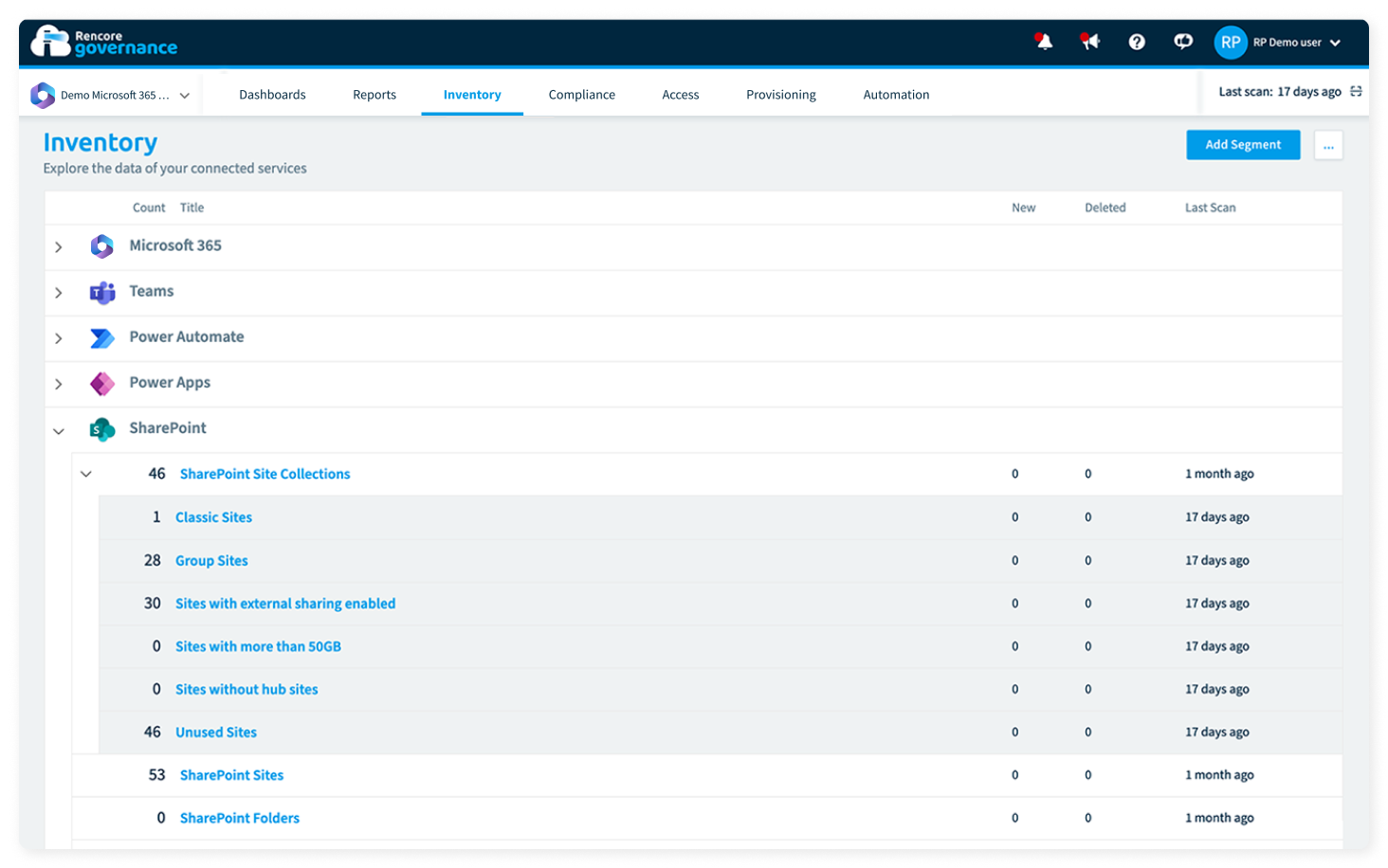
Task: Open the Compliance tab
Action: [x=582, y=95]
